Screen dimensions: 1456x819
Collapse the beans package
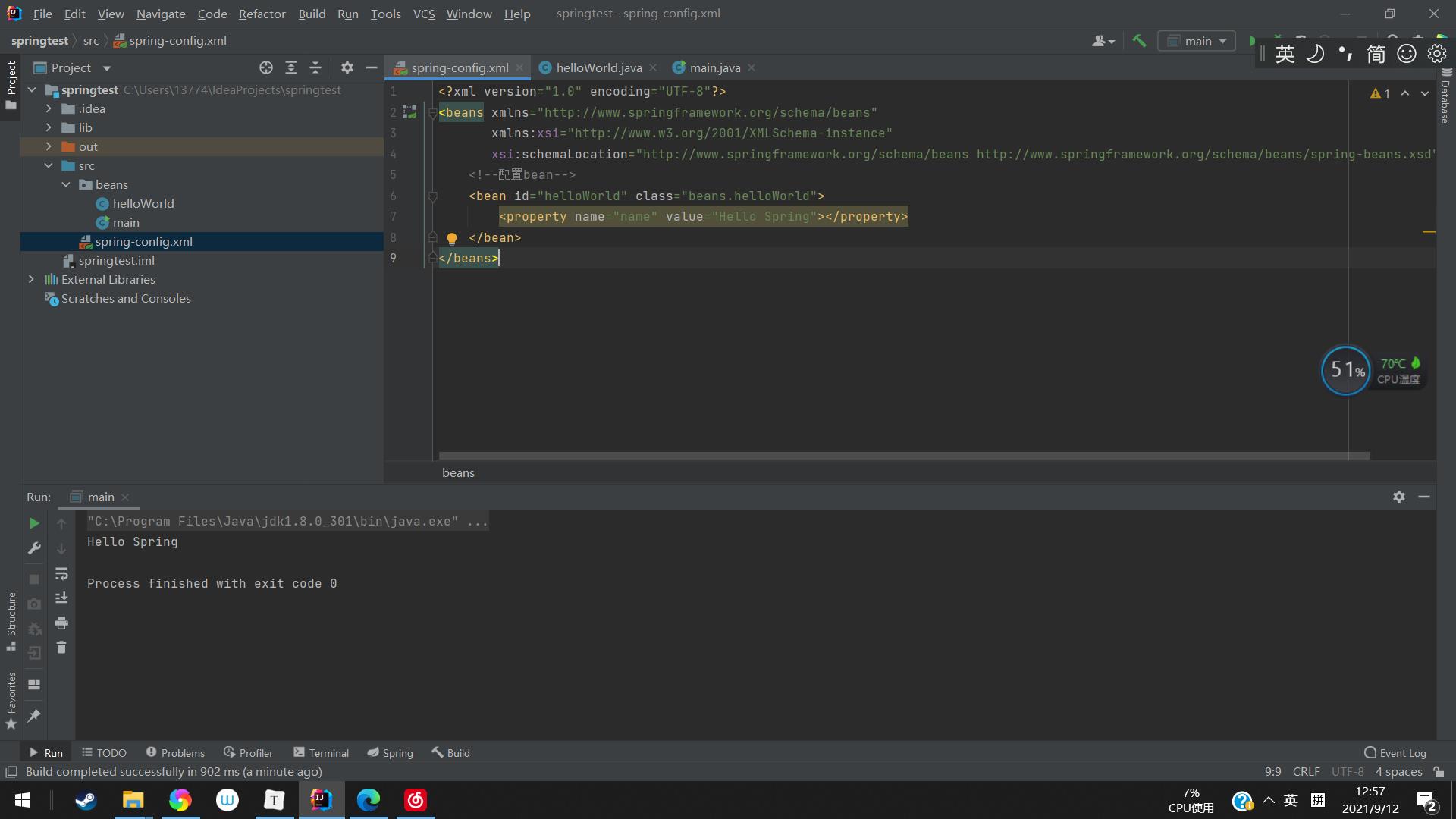coord(66,184)
